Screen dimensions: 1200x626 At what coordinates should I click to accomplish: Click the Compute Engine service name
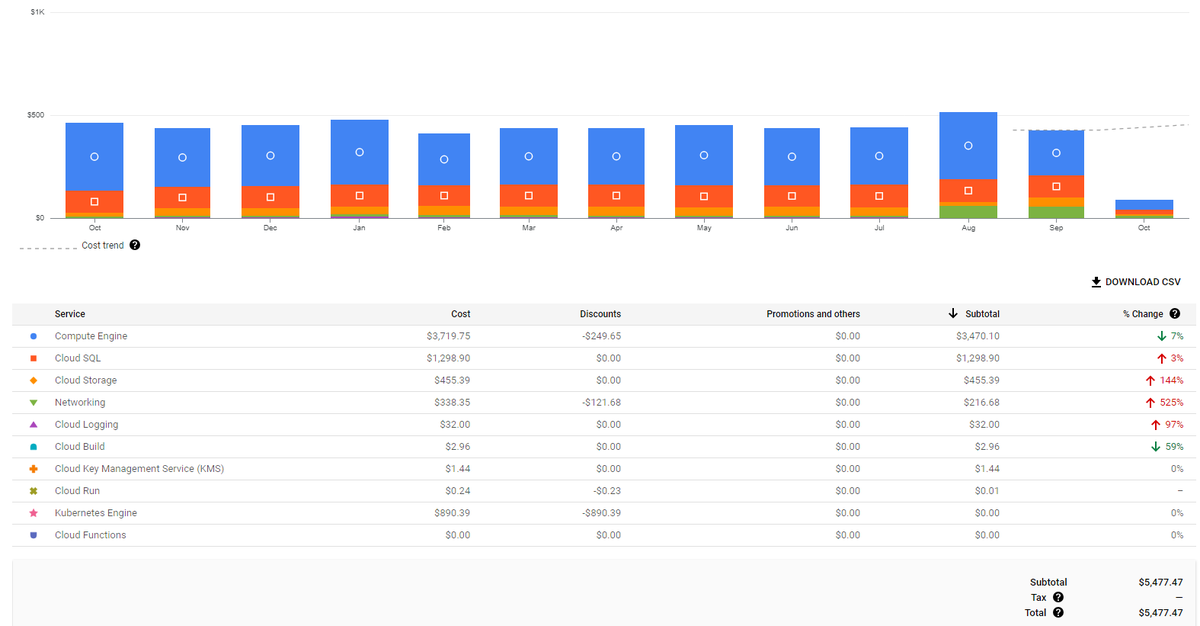91,336
